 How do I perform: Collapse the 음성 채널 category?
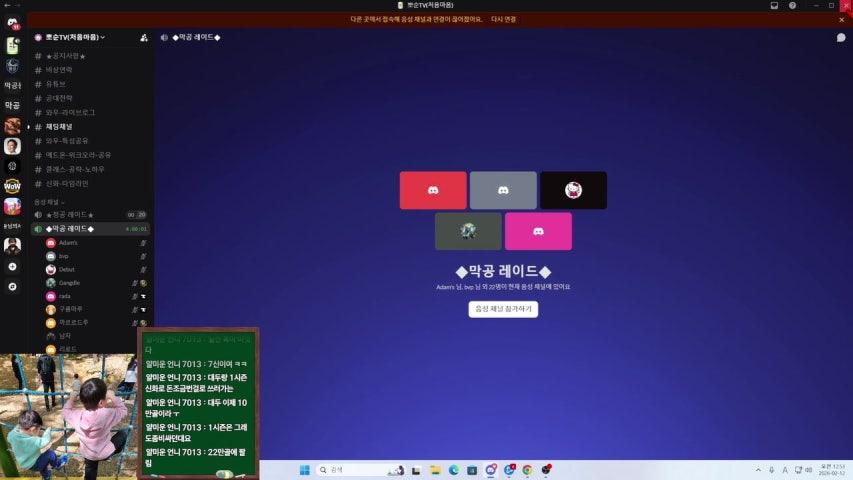coord(50,202)
